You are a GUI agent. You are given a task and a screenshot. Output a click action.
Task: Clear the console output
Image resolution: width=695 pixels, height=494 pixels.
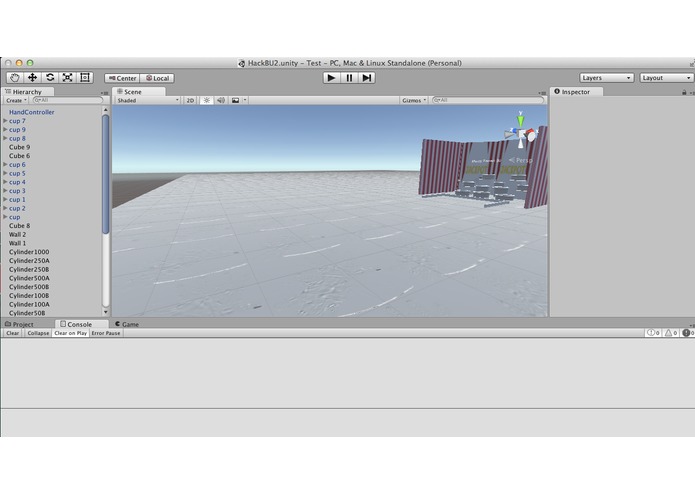click(12, 333)
